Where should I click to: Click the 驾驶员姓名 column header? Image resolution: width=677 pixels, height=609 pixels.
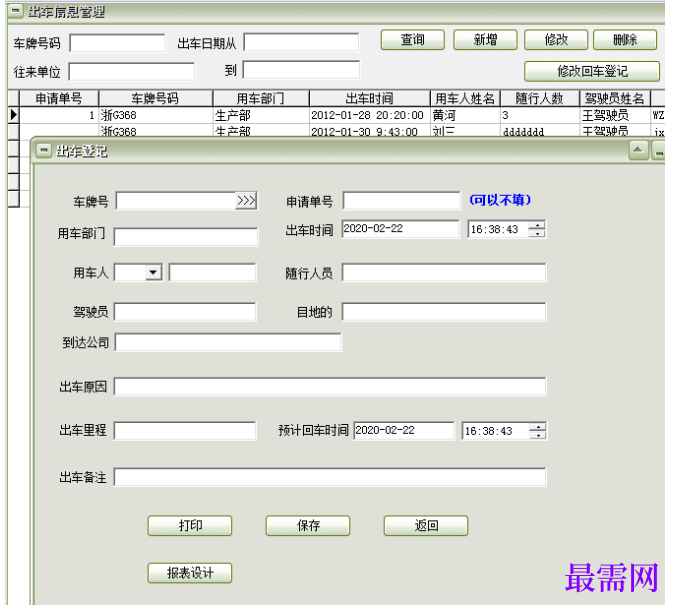coord(614,98)
